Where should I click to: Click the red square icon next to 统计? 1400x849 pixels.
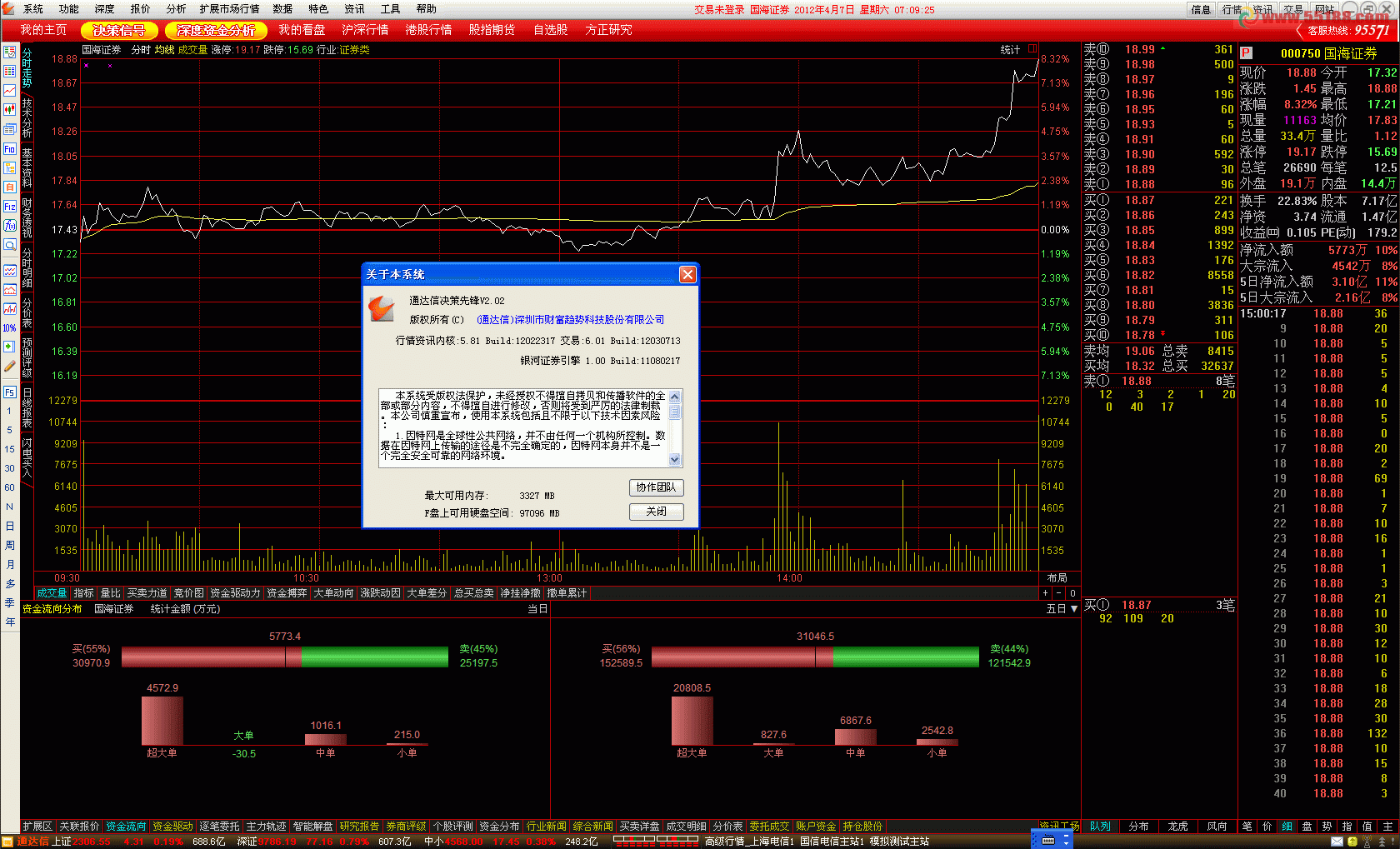[x=1032, y=49]
